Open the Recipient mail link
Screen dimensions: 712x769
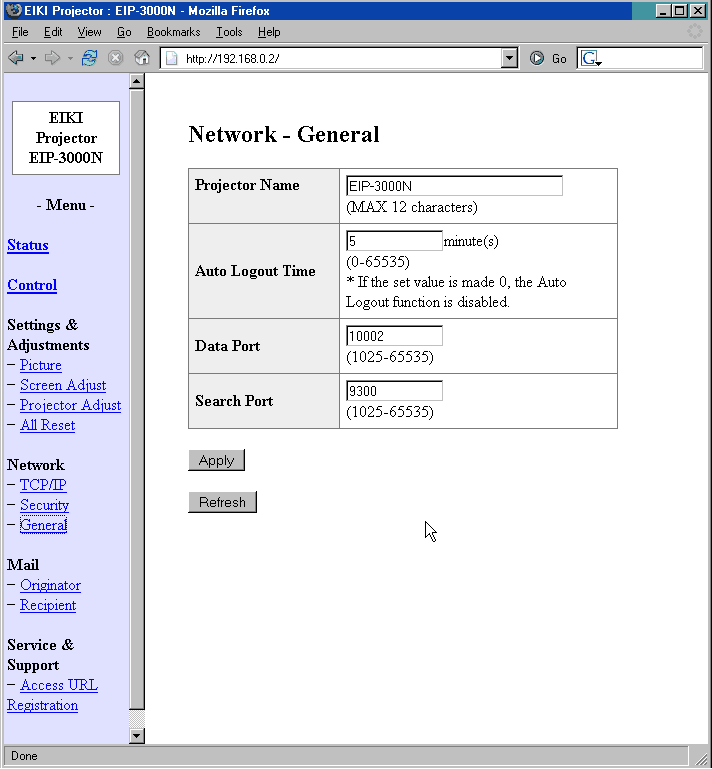coord(48,605)
